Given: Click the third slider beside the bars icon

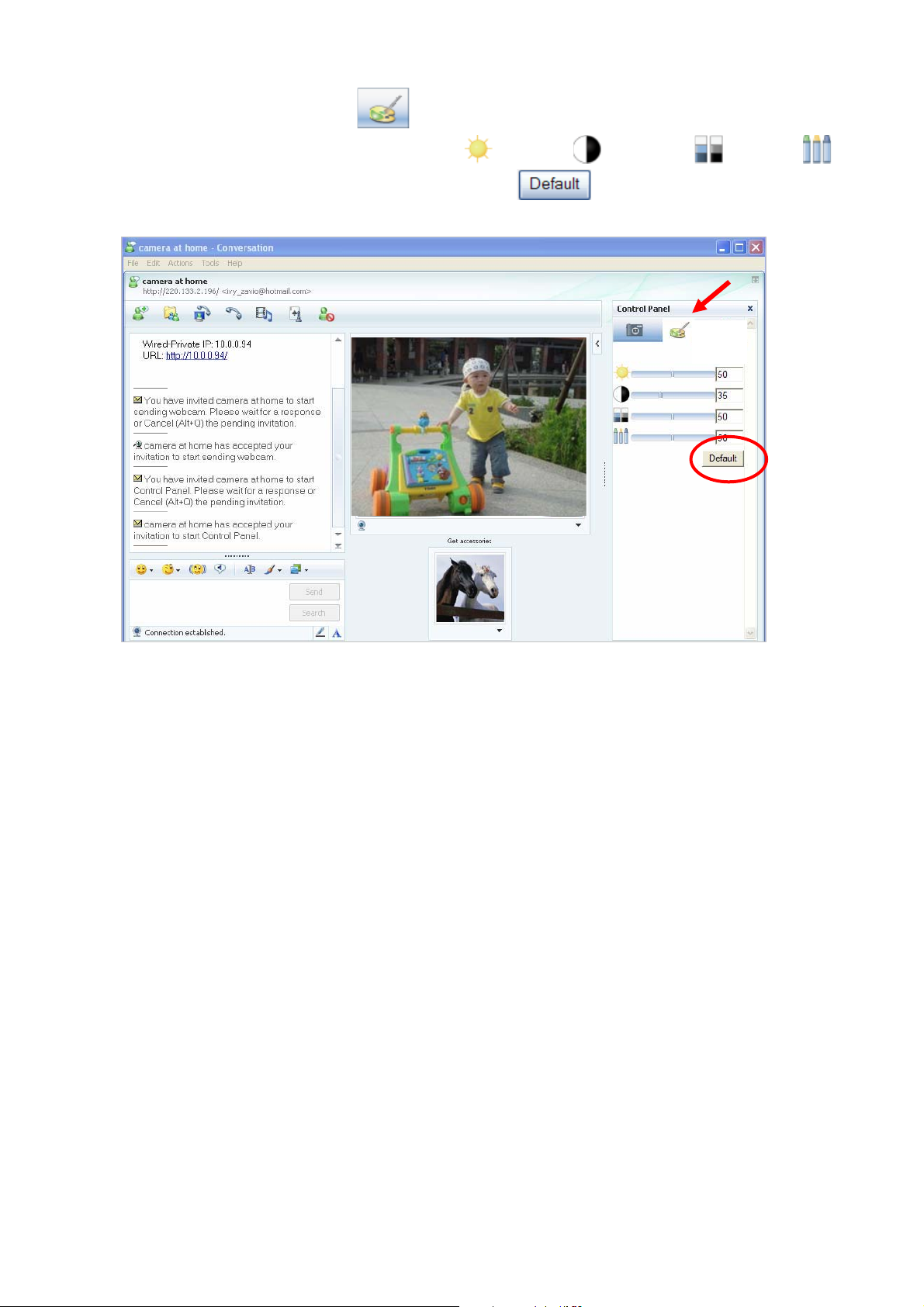Looking at the screenshot, I should pyautogui.click(x=673, y=417).
